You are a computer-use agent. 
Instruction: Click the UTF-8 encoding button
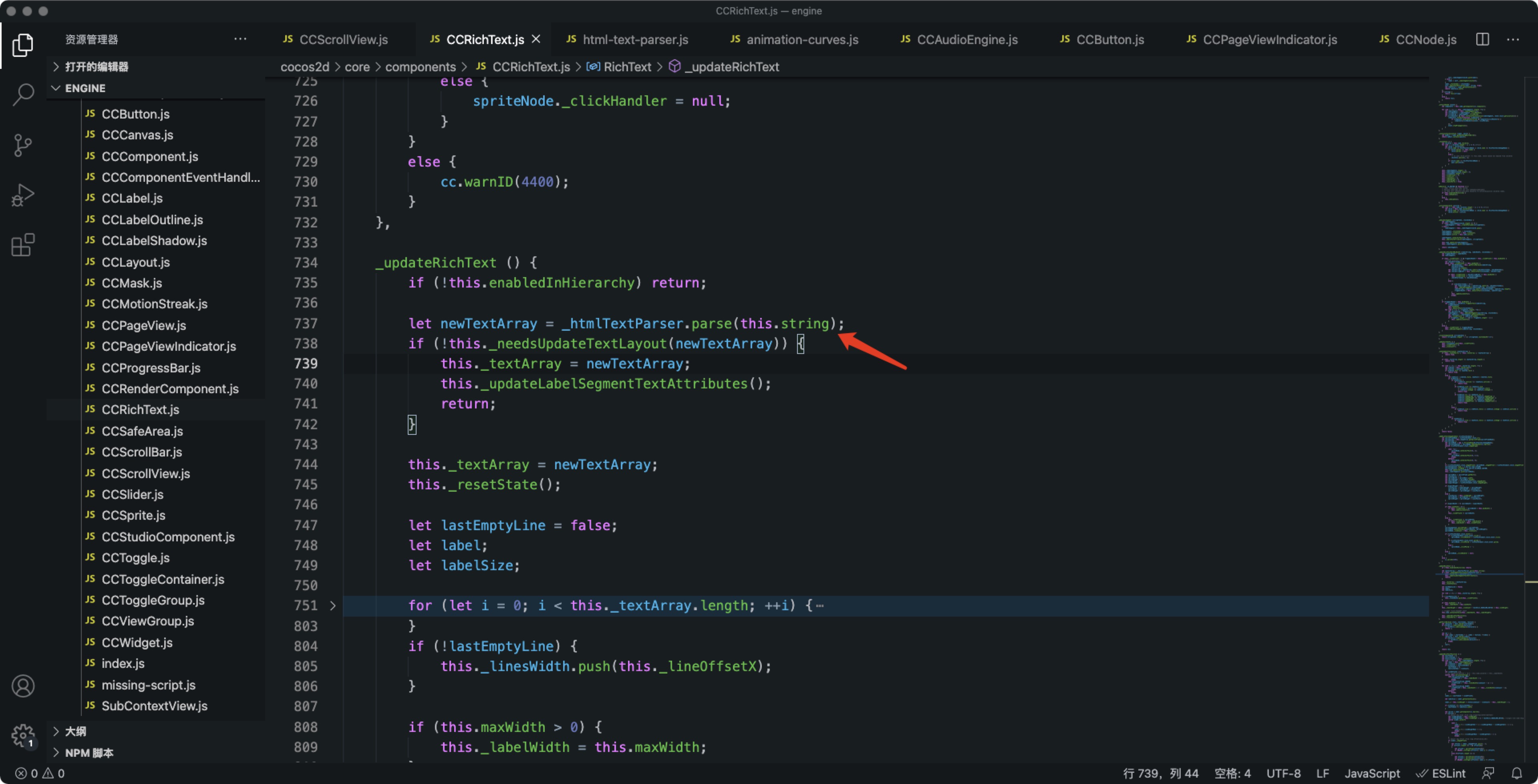point(1283,773)
